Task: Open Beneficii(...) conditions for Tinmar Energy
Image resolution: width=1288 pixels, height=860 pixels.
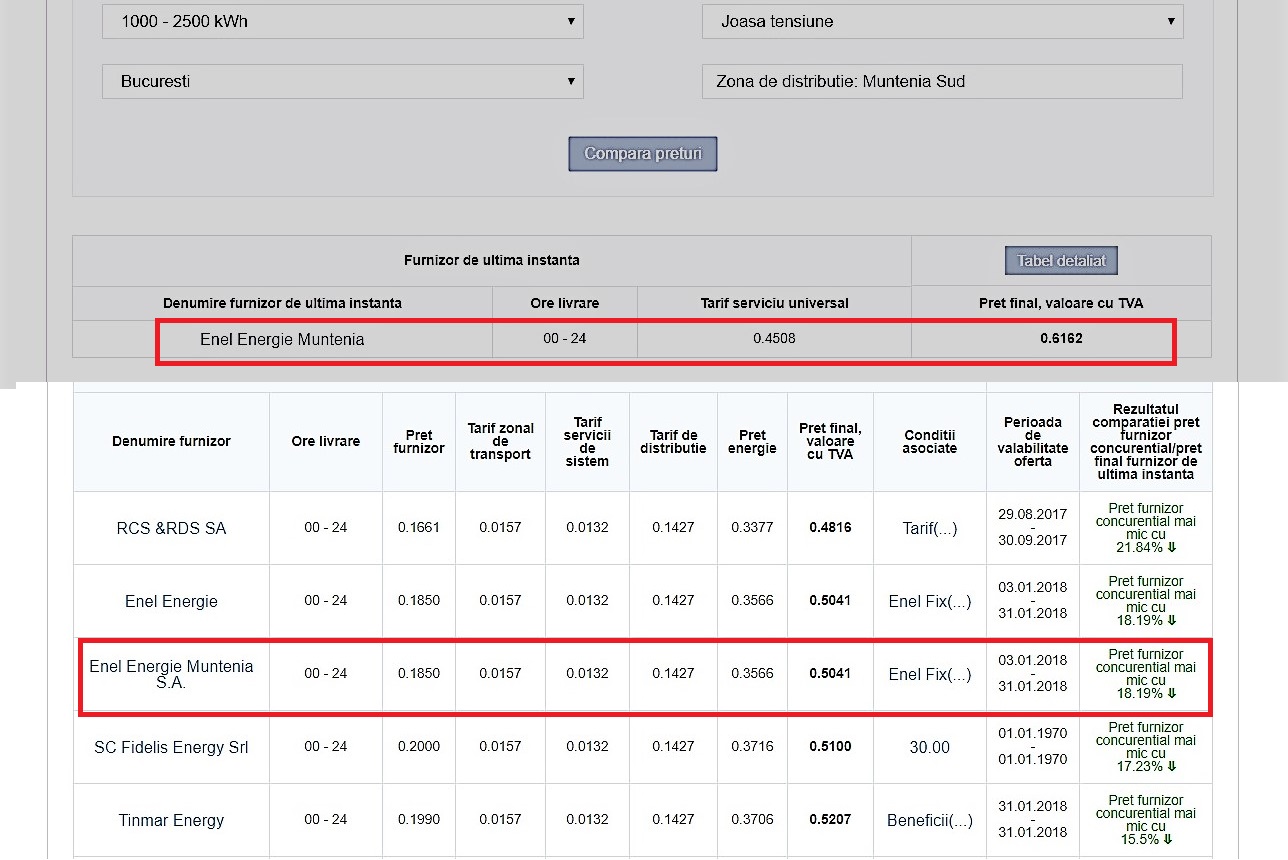Action: (930, 820)
